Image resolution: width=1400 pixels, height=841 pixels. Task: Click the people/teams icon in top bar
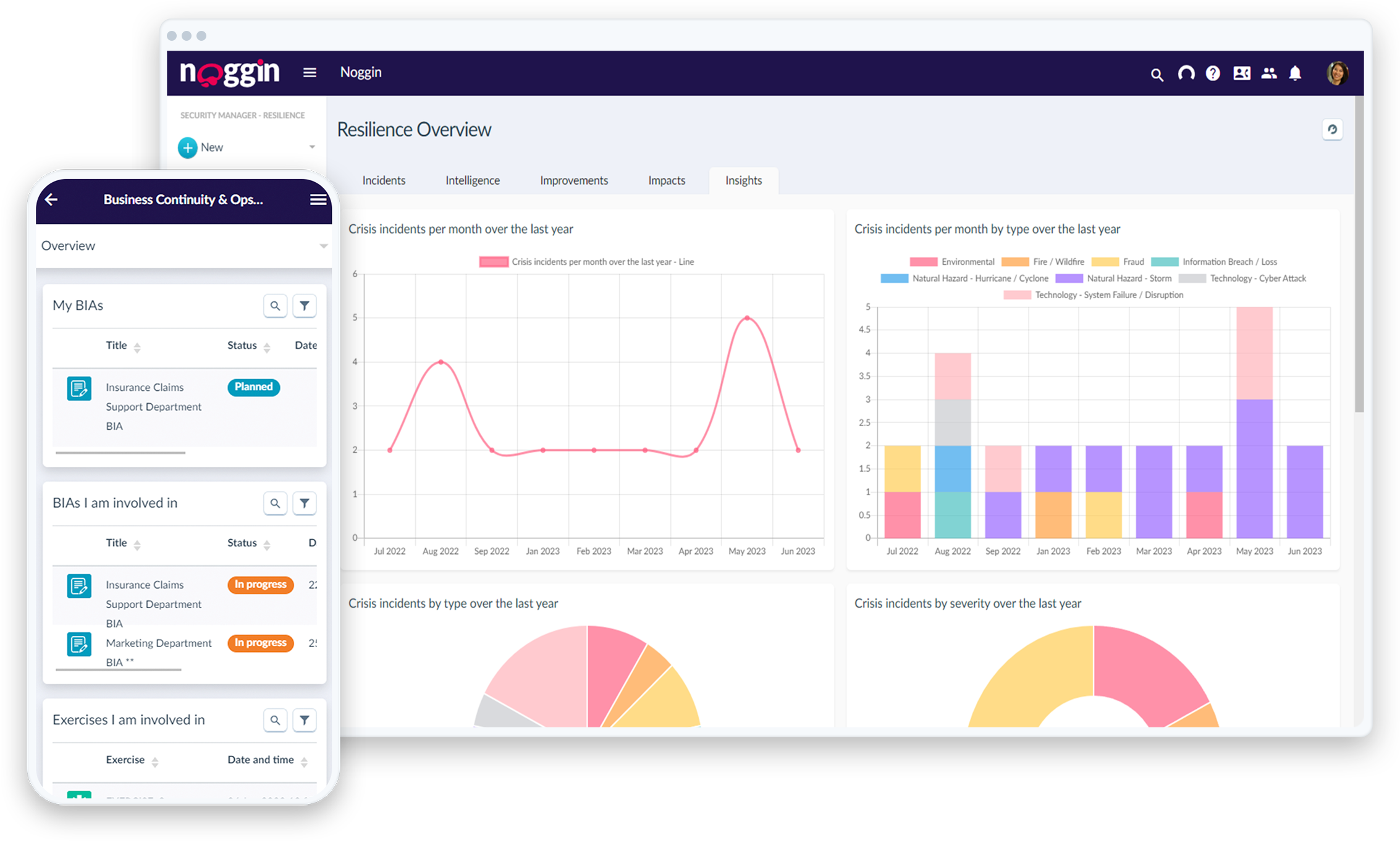[1268, 73]
